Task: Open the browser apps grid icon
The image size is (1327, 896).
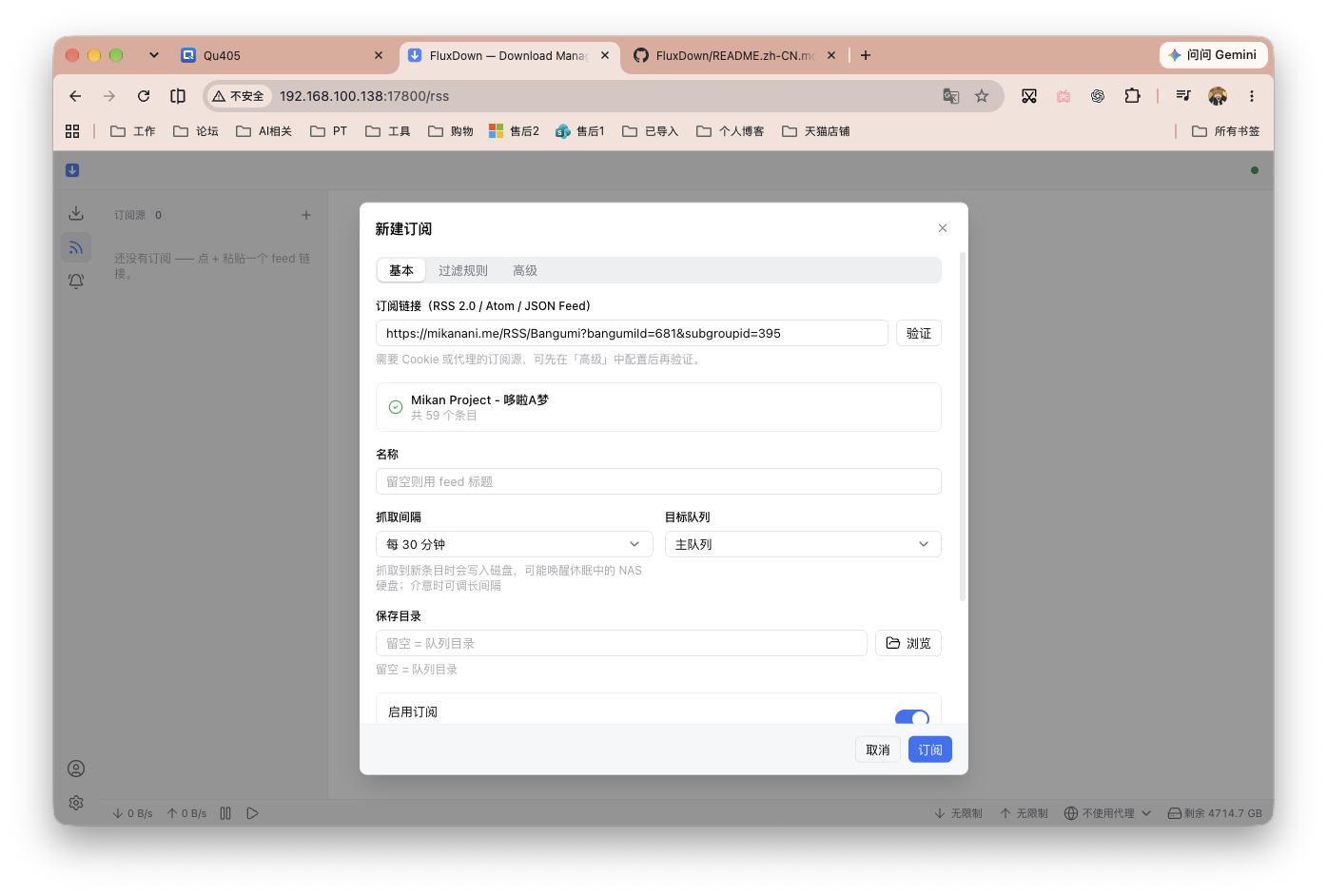Action: point(72,131)
